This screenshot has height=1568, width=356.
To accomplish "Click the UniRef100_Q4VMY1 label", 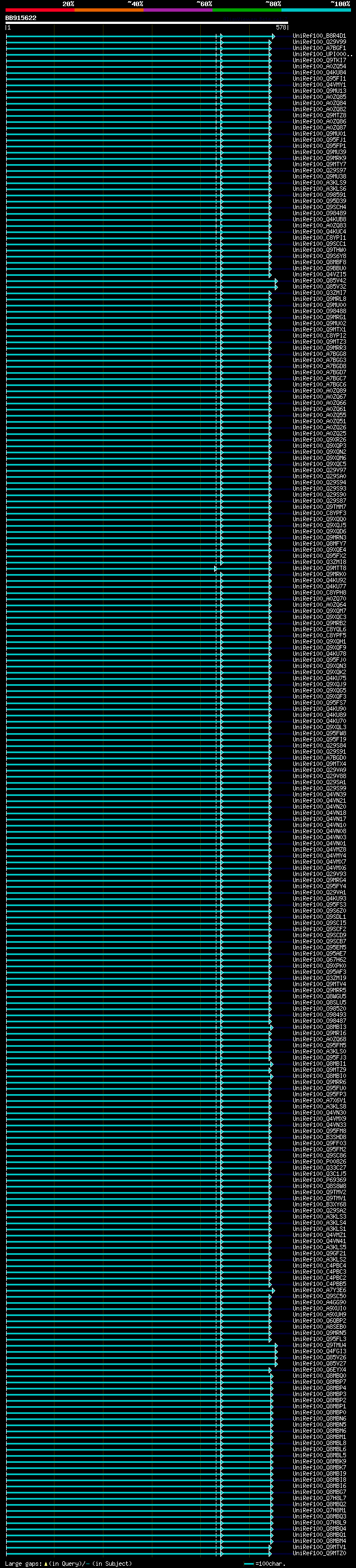I will point(319,85).
